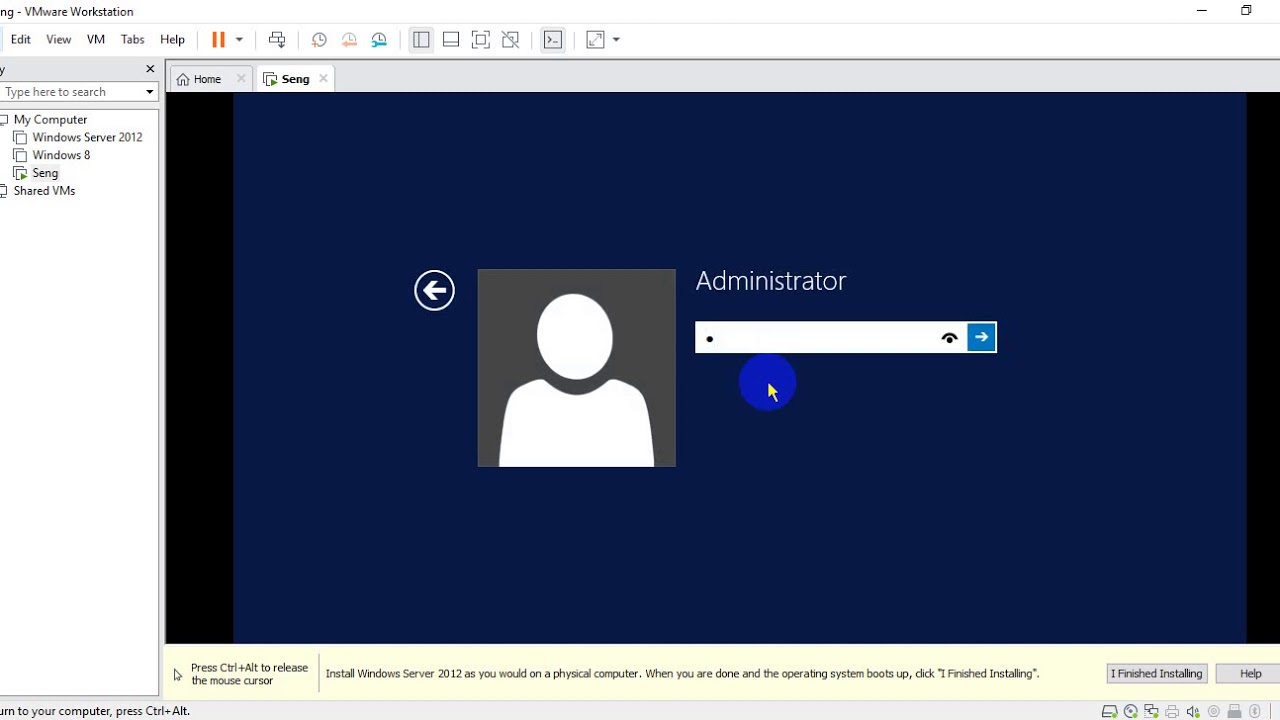The width and height of the screenshot is (1280, 720).
Task: Click the running Seng VM icon
Action: pos(20,174)
